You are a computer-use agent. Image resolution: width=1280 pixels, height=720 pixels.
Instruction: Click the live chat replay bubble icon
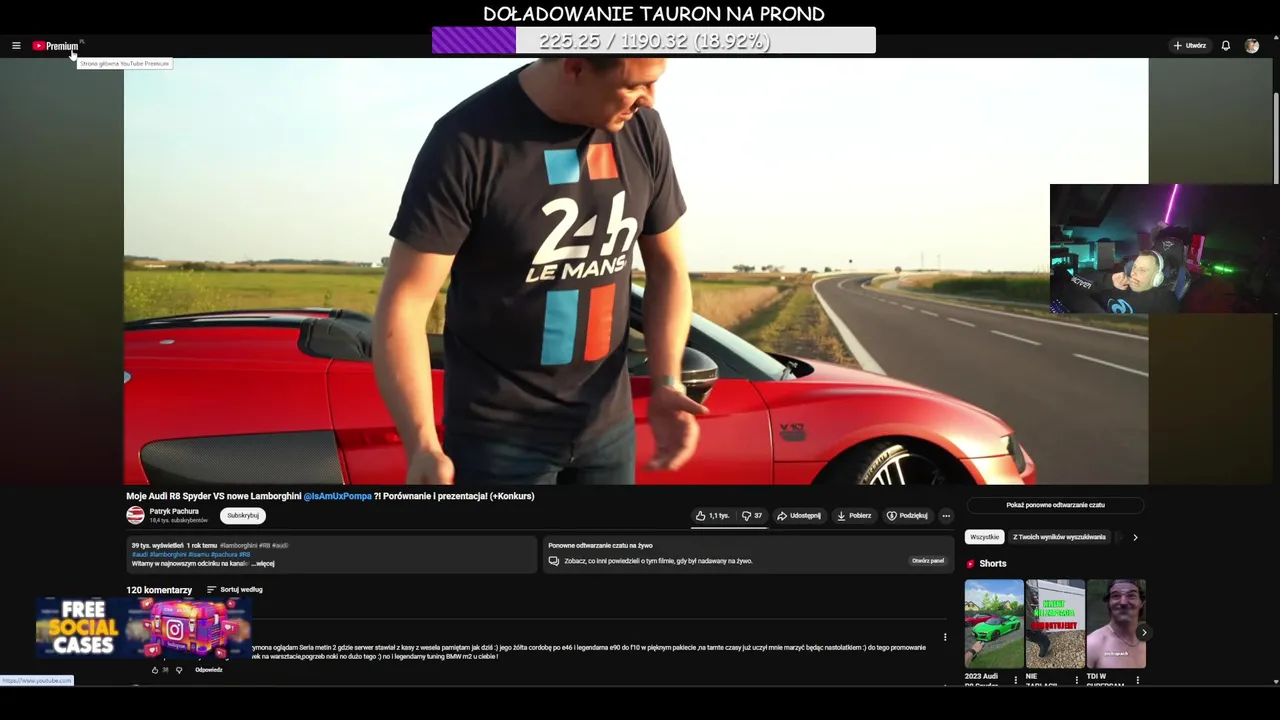tap(556, 561)
